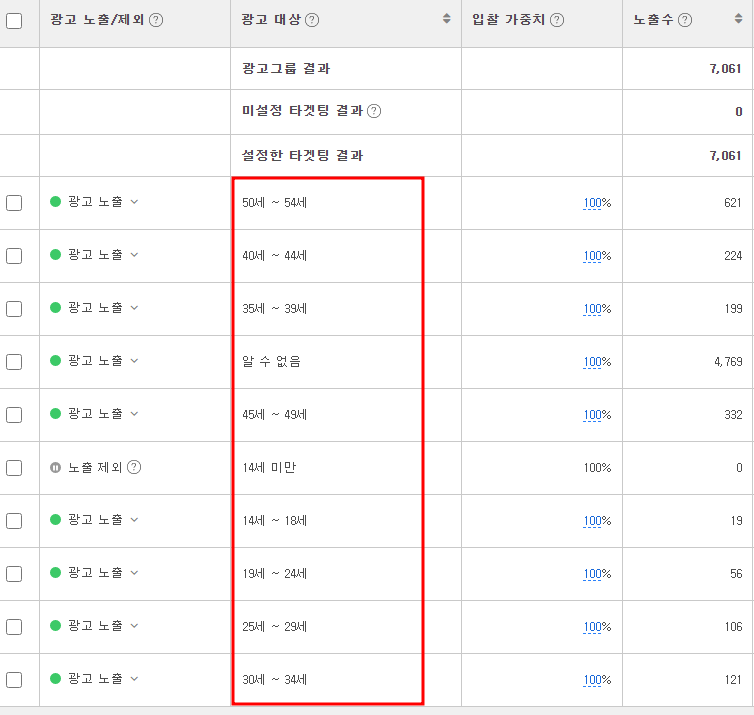Open help icon next to 노출수 header
The width and height of the screenshot is (754, 715).
click(685, 20)
